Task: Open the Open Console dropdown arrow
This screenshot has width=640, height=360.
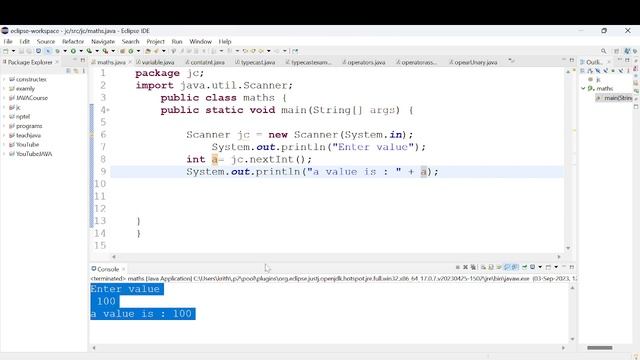Action: coord(556,267)
